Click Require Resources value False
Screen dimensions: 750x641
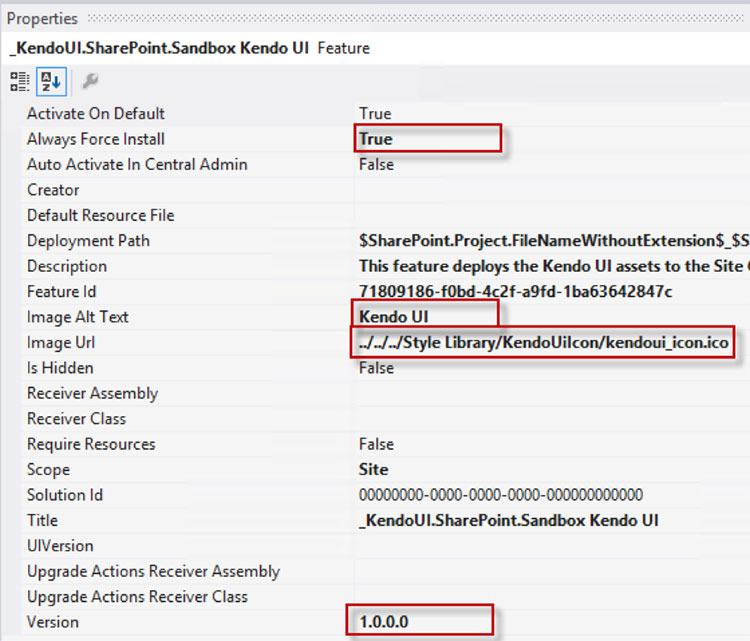click(376, 444)
